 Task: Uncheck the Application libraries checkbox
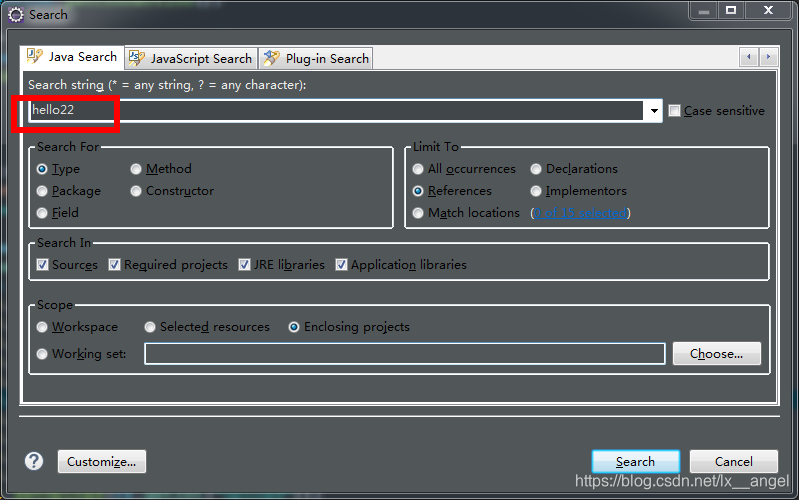click(x=341, y=265)
